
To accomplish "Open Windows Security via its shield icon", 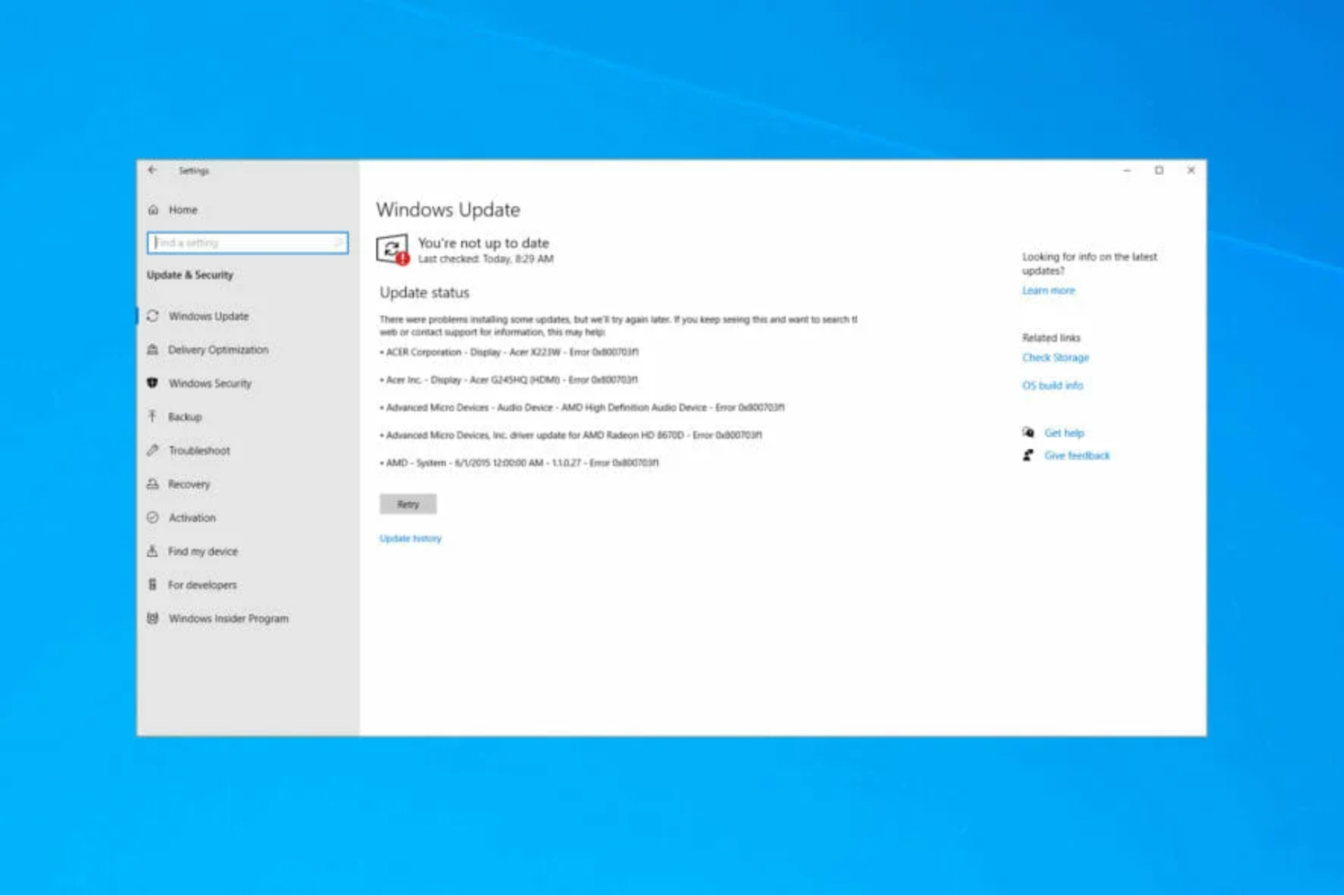I will click(154, 383).
